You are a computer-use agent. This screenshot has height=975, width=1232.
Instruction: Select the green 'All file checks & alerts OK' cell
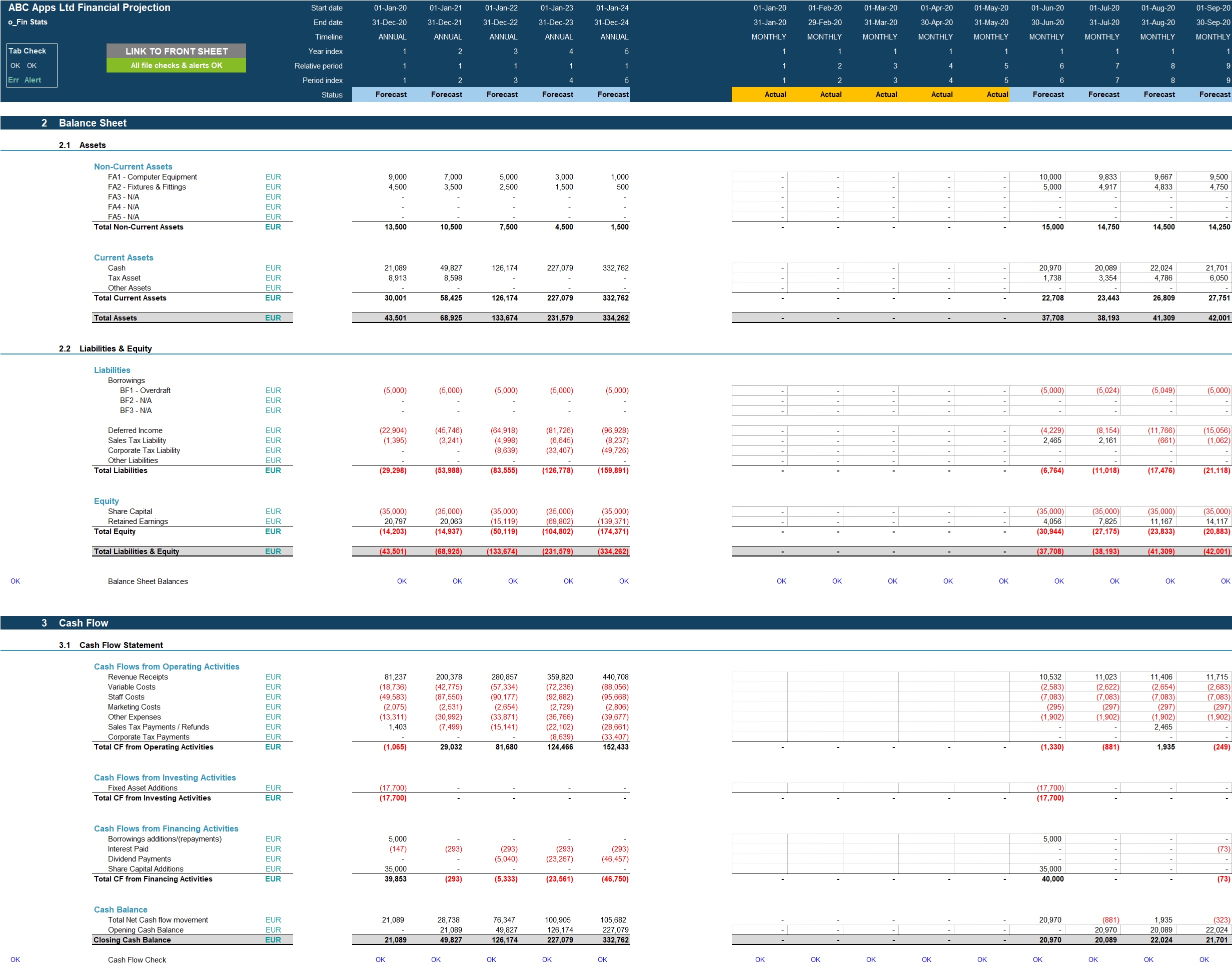176,65
